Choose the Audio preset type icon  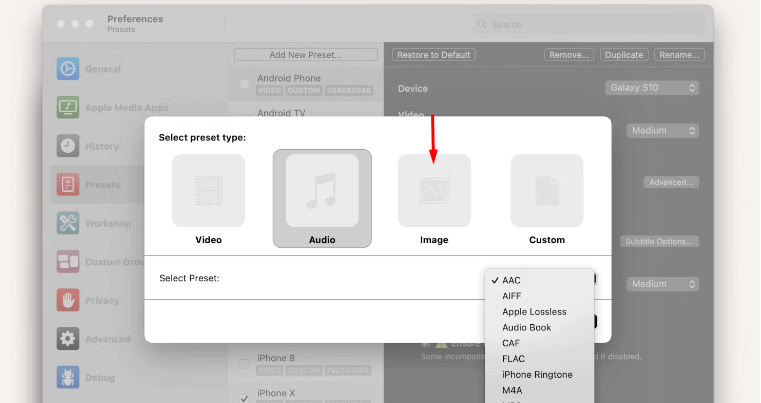point(322,191)
